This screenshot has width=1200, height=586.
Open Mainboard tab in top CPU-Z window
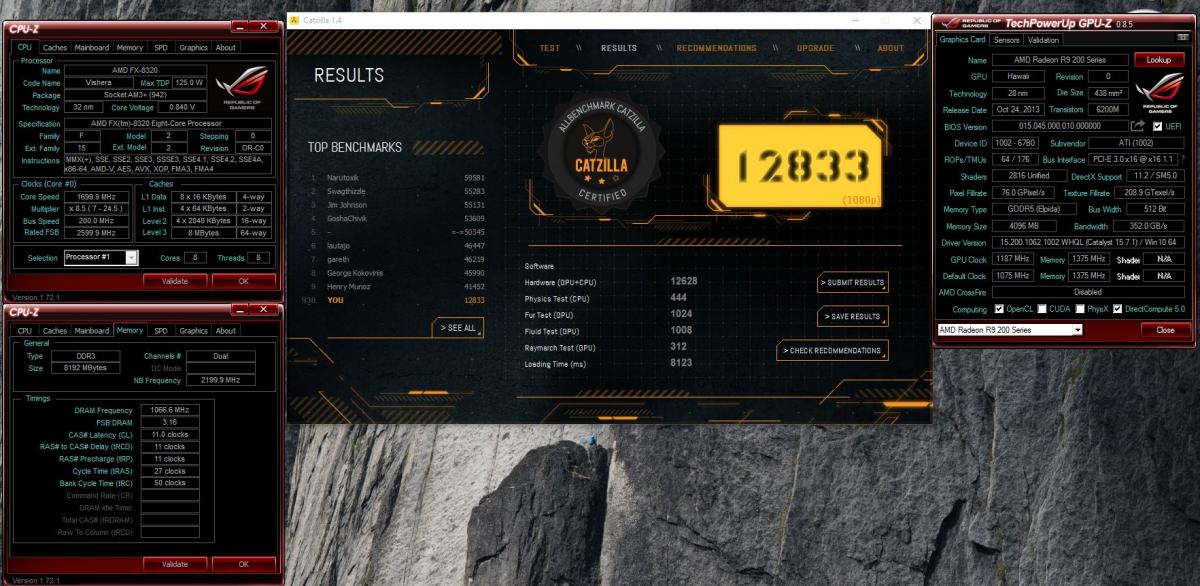pyautogui.click(x=92, y=47)
